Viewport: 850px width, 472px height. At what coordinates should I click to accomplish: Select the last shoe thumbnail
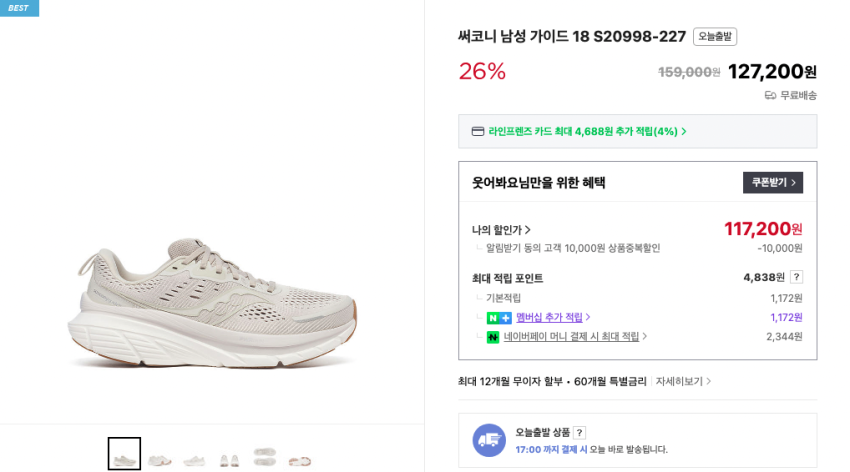point(300,459)
